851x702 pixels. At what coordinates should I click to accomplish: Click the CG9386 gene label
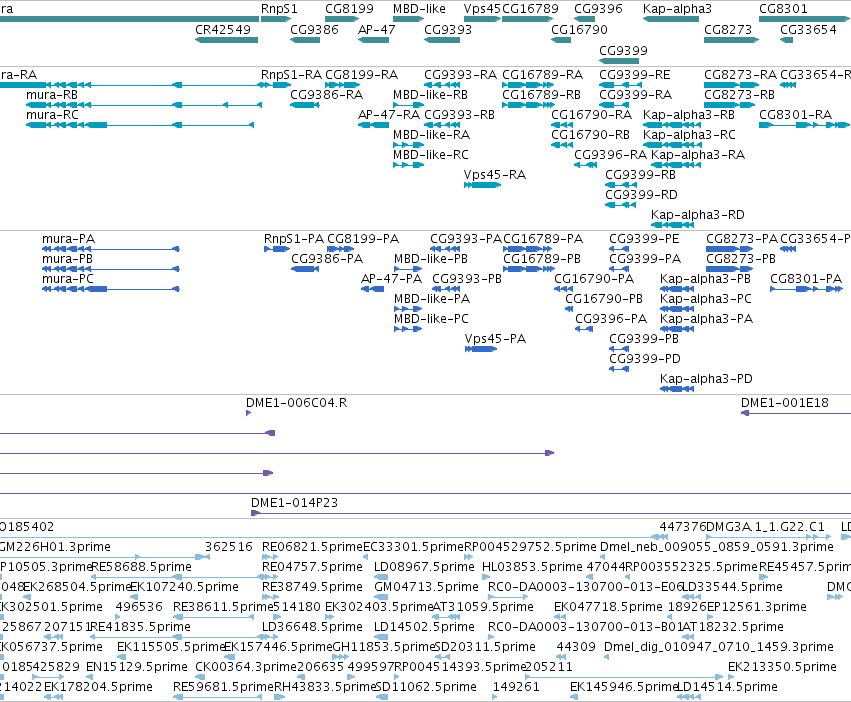(x=314, y=29)
